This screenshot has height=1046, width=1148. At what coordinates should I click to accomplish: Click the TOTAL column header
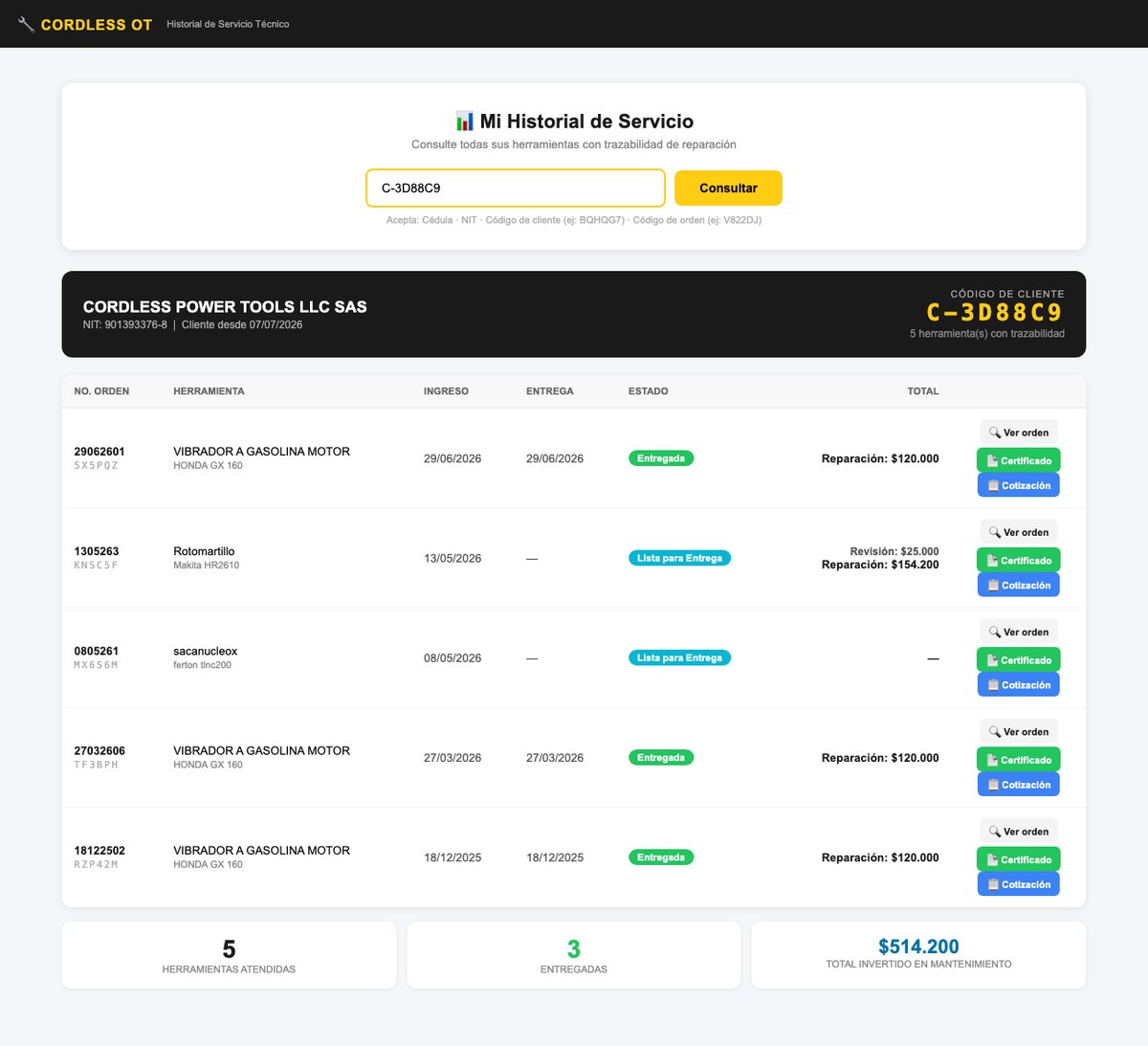923,391
